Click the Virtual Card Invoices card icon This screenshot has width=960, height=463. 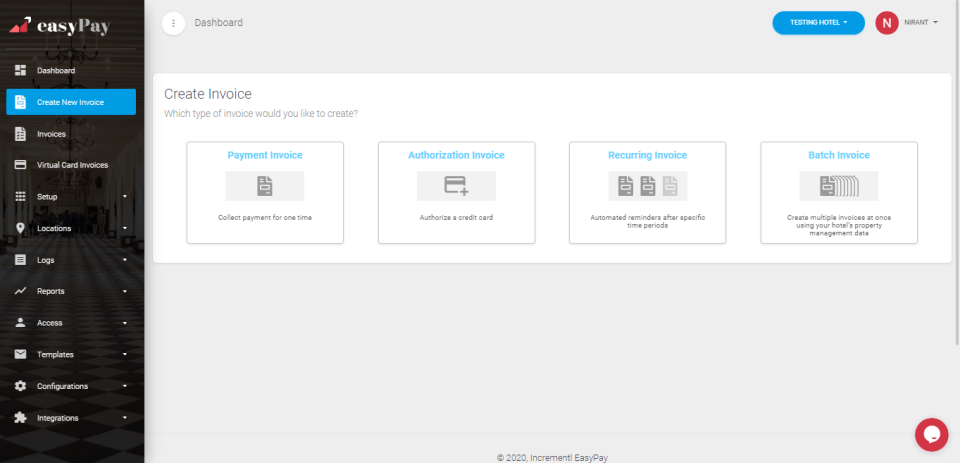coord(20,165)
